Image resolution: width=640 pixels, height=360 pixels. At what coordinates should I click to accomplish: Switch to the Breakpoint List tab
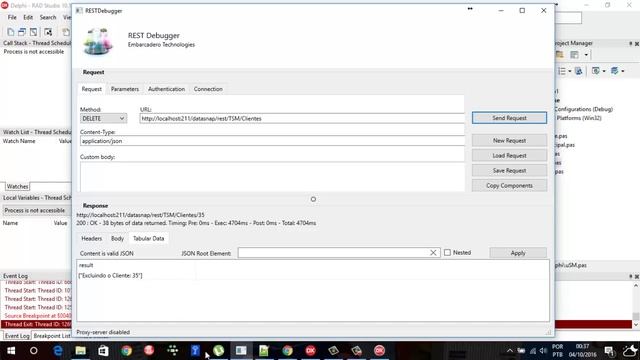coord(52,336)
